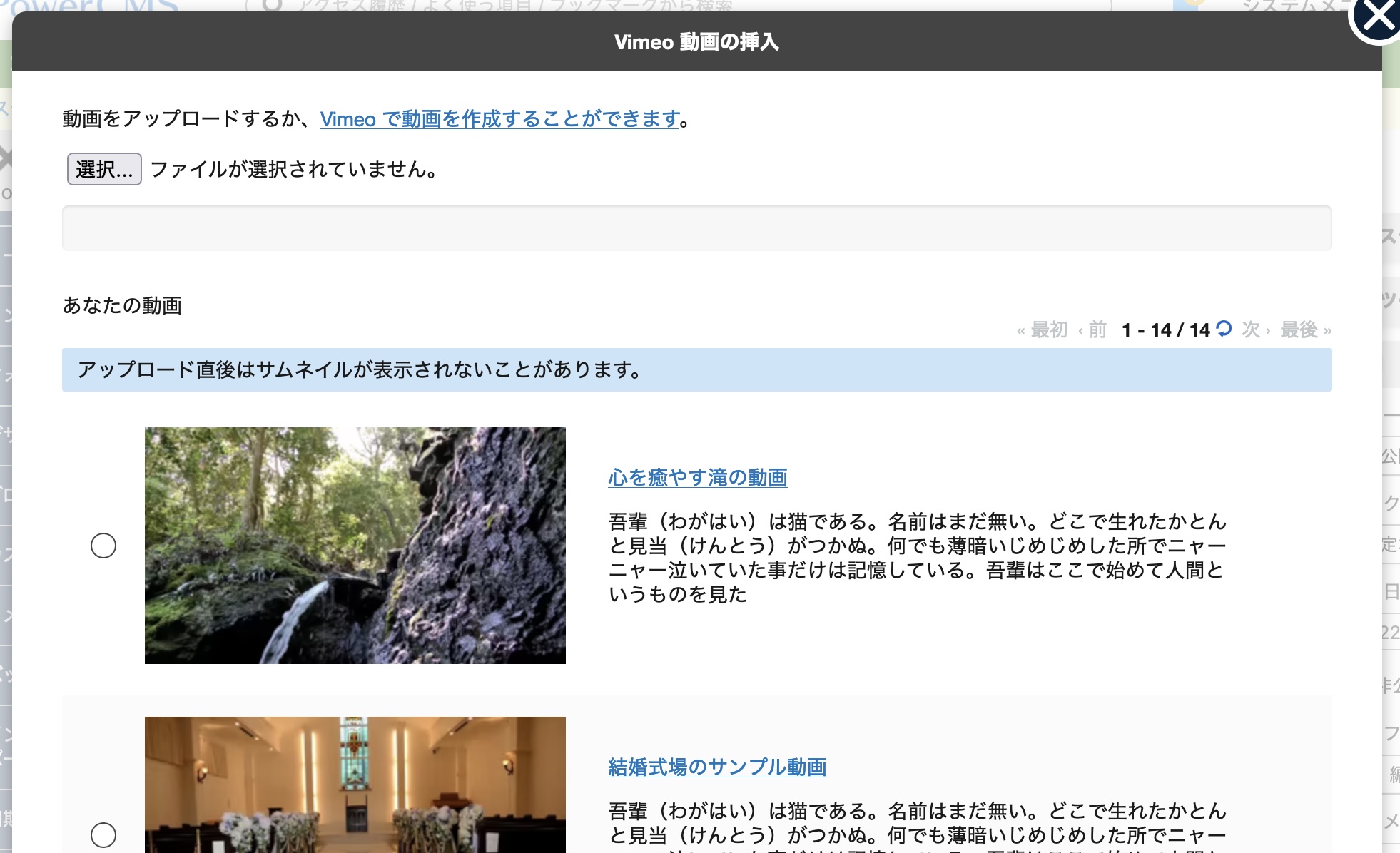Click the description text of waterfall video
The width and height of the screenshot is (1400, 853).
918,558
